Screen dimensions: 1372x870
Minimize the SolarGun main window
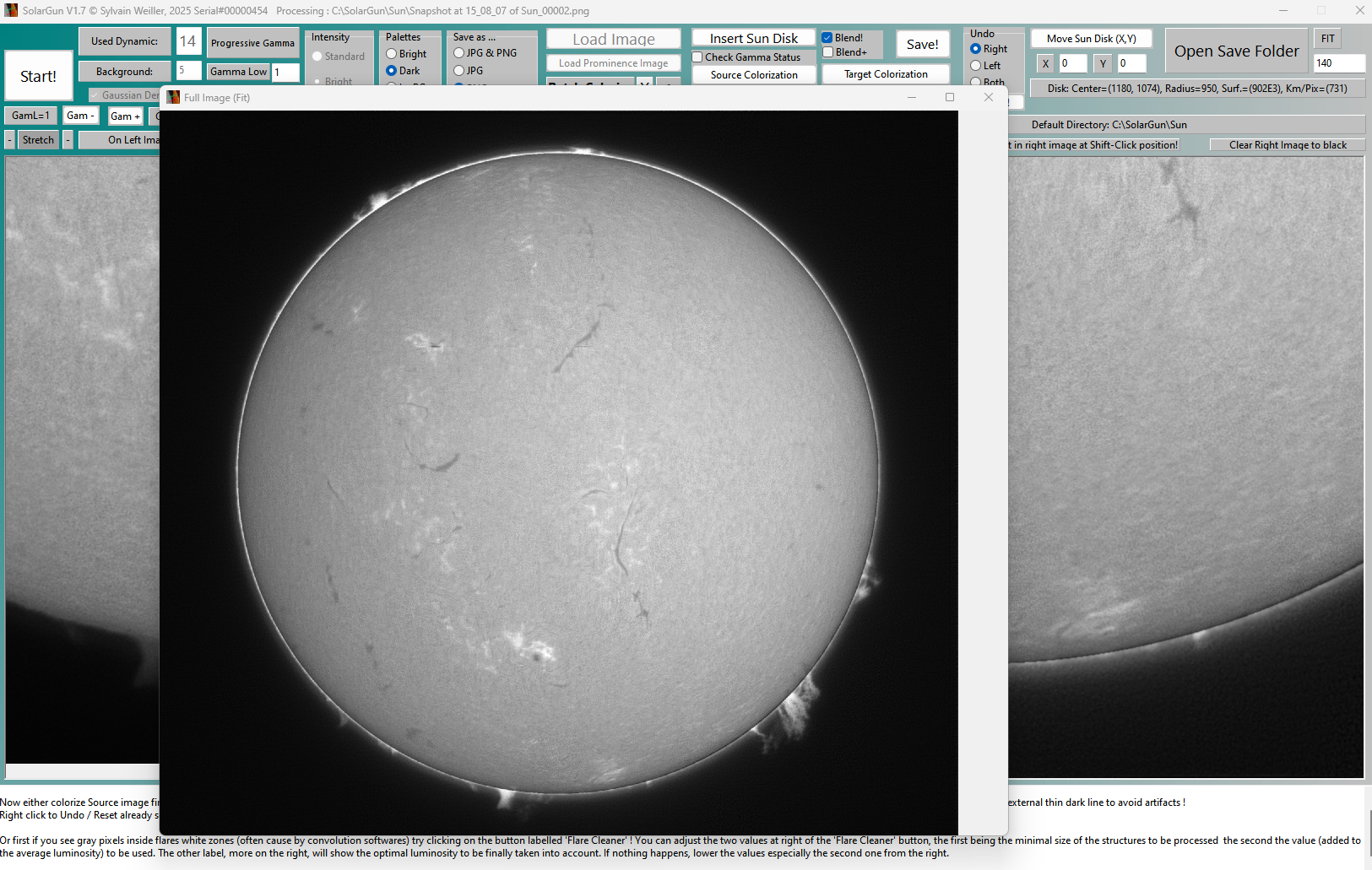pos(1283,10)
